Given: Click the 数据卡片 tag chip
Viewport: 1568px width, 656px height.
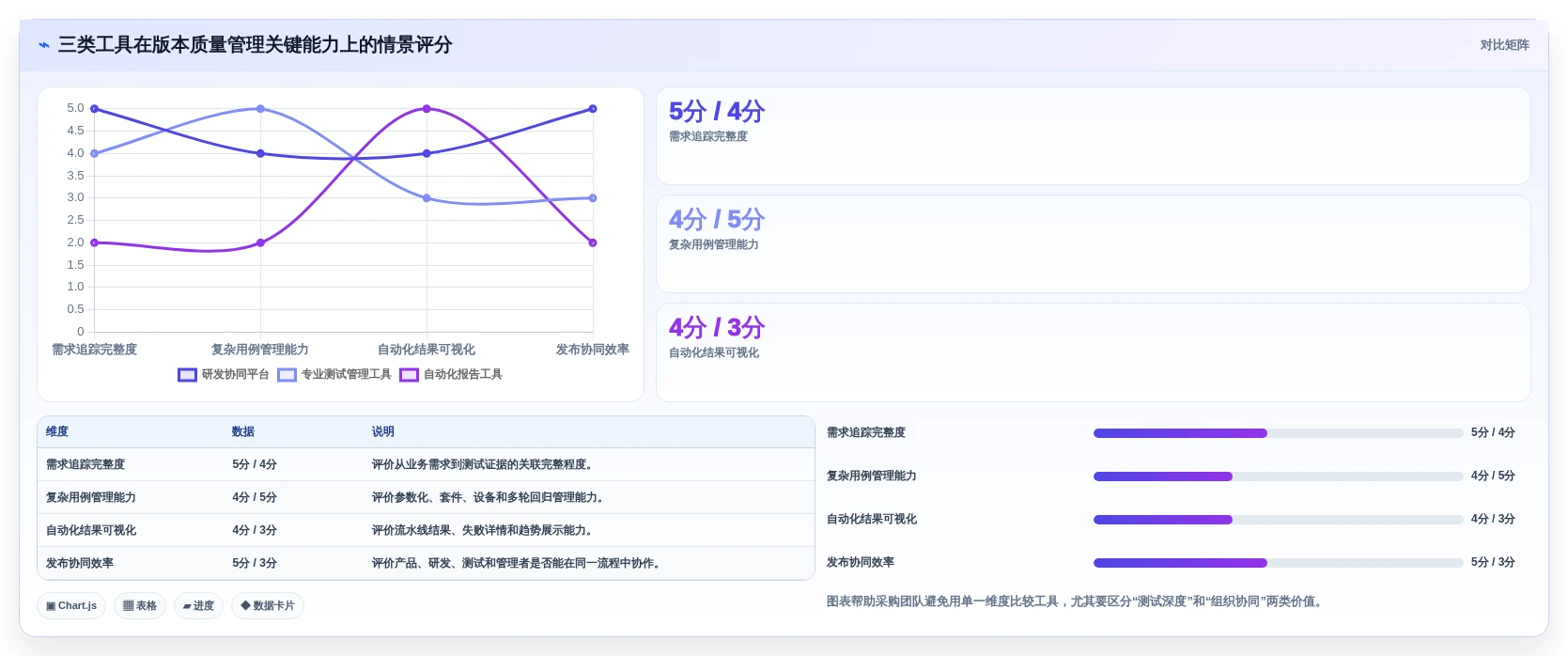Looking at the screenshot, I should (268, 606).
